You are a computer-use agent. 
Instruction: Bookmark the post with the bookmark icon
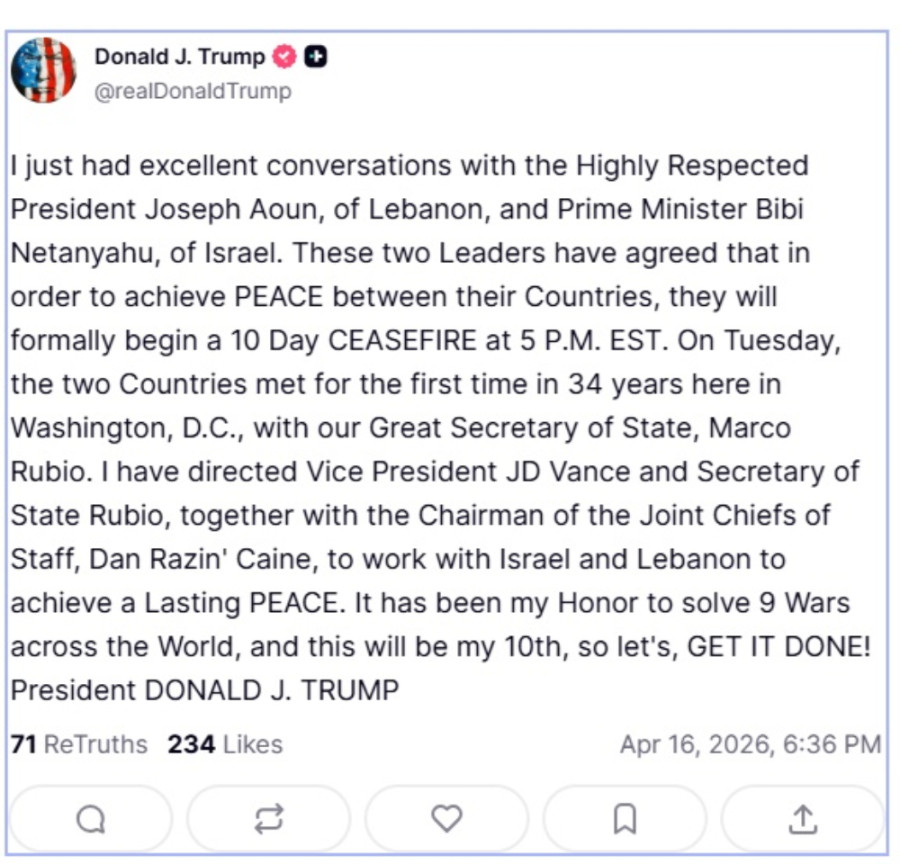(626, 817)
